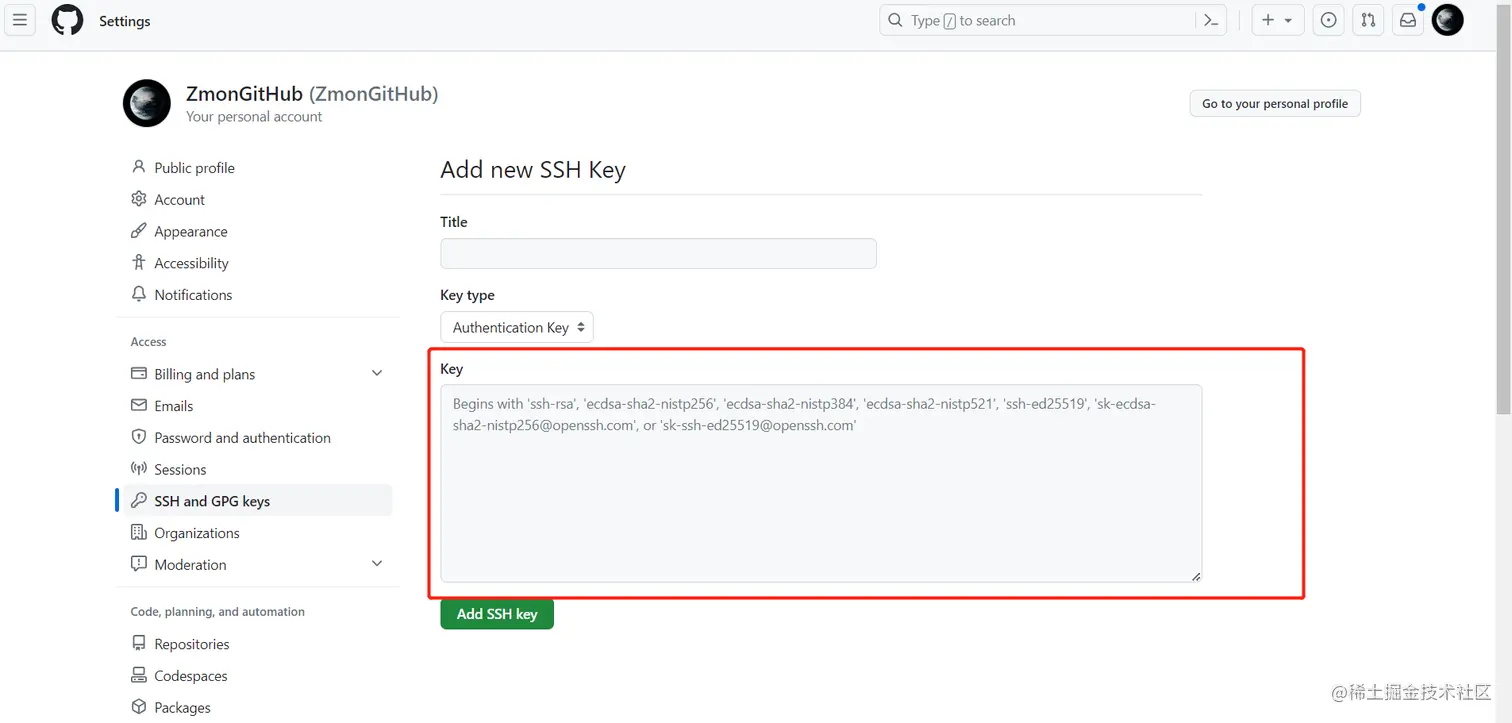Click the Add SSH key button
This screenshot has width=1512, height=723.
[x=497, y=614]
